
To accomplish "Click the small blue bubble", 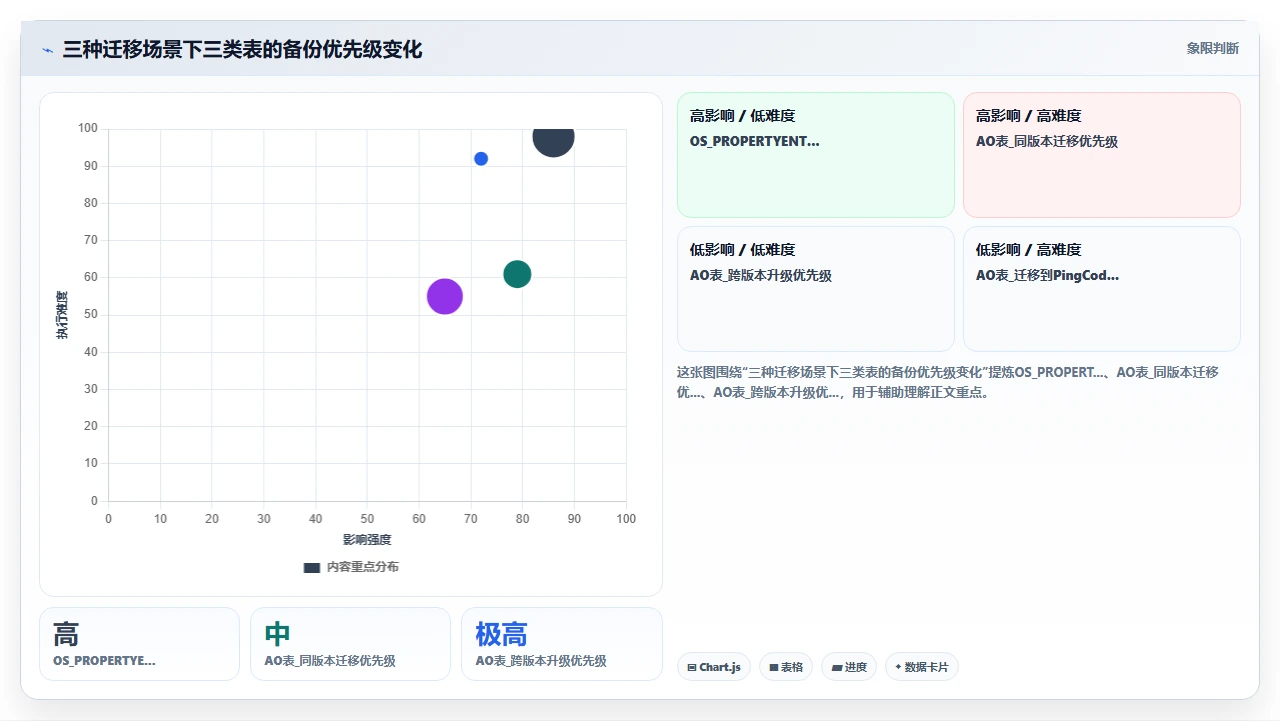I will [481, 159].
